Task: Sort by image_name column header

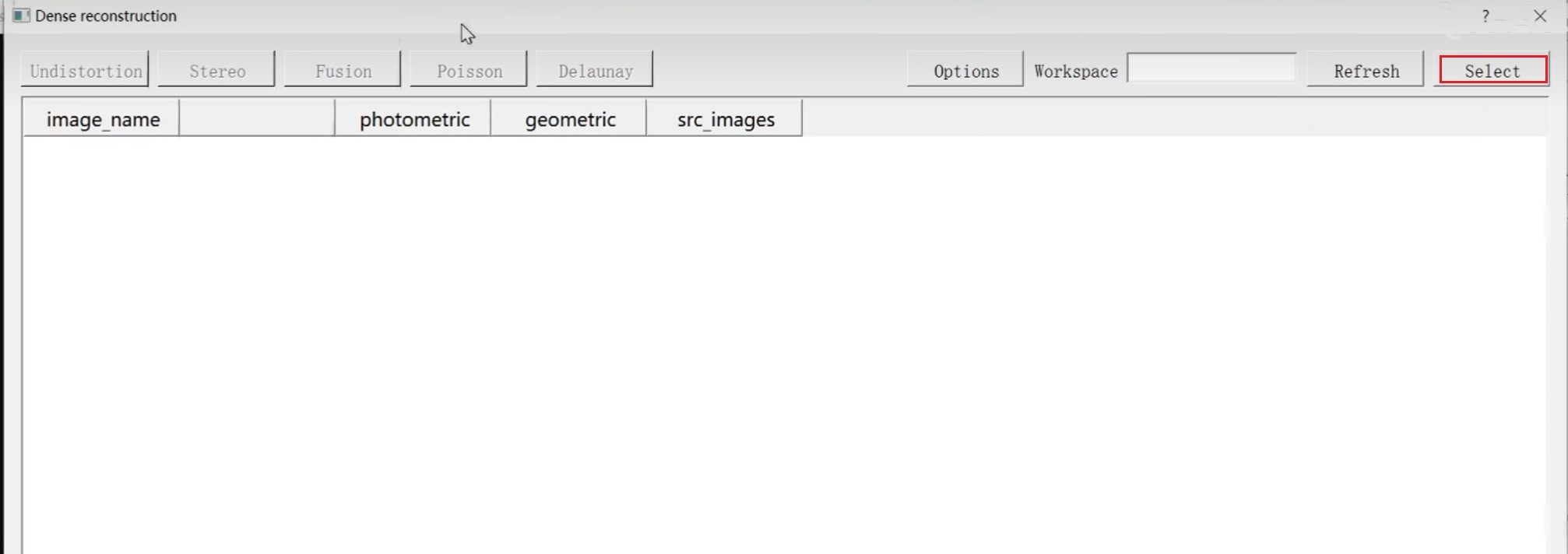Action: point(102,118)
